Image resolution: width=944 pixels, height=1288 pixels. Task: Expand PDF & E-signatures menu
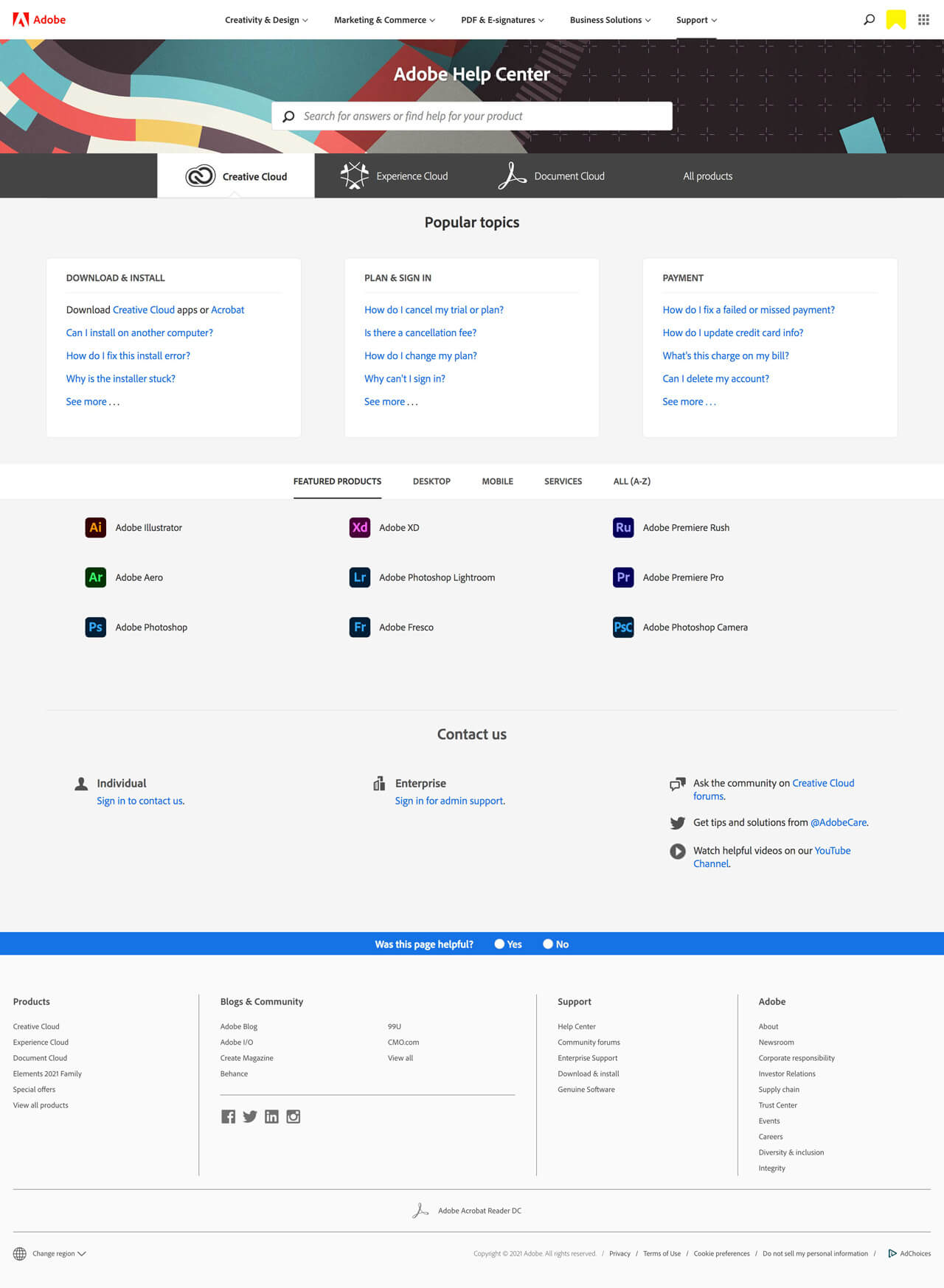pos(502,20)
